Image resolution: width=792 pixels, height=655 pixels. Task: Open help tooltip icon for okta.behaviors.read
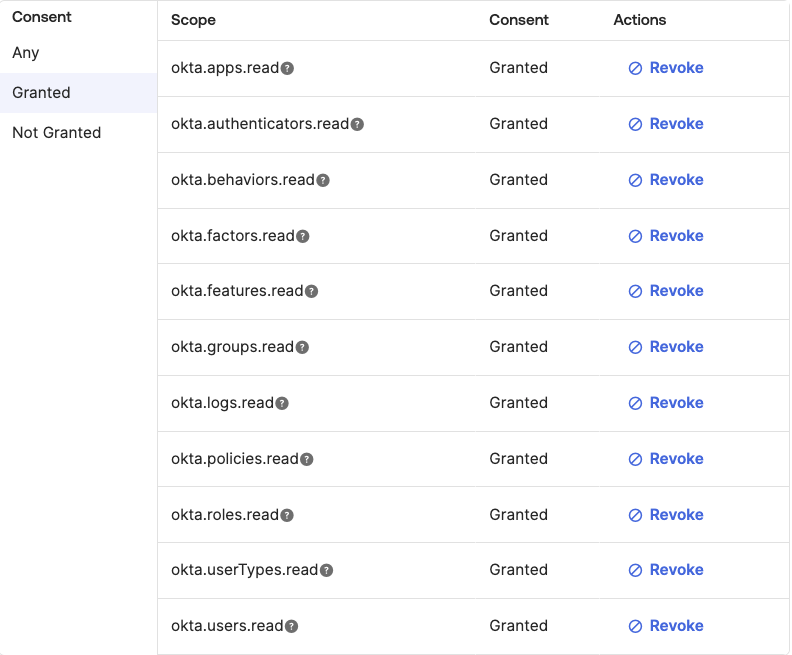click(x=323, y=180)
